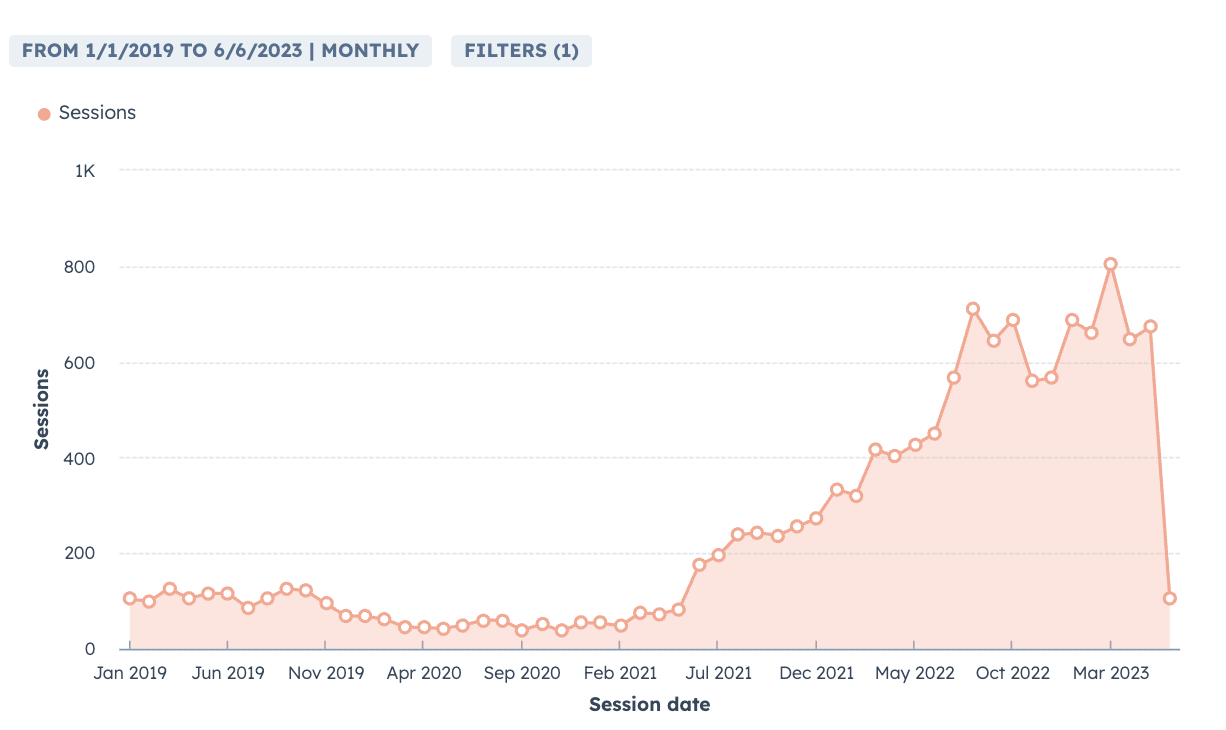Screen dimensions: 1226x730
Task: Toggle the Sessions series legend label
Action: pos(97,113)
